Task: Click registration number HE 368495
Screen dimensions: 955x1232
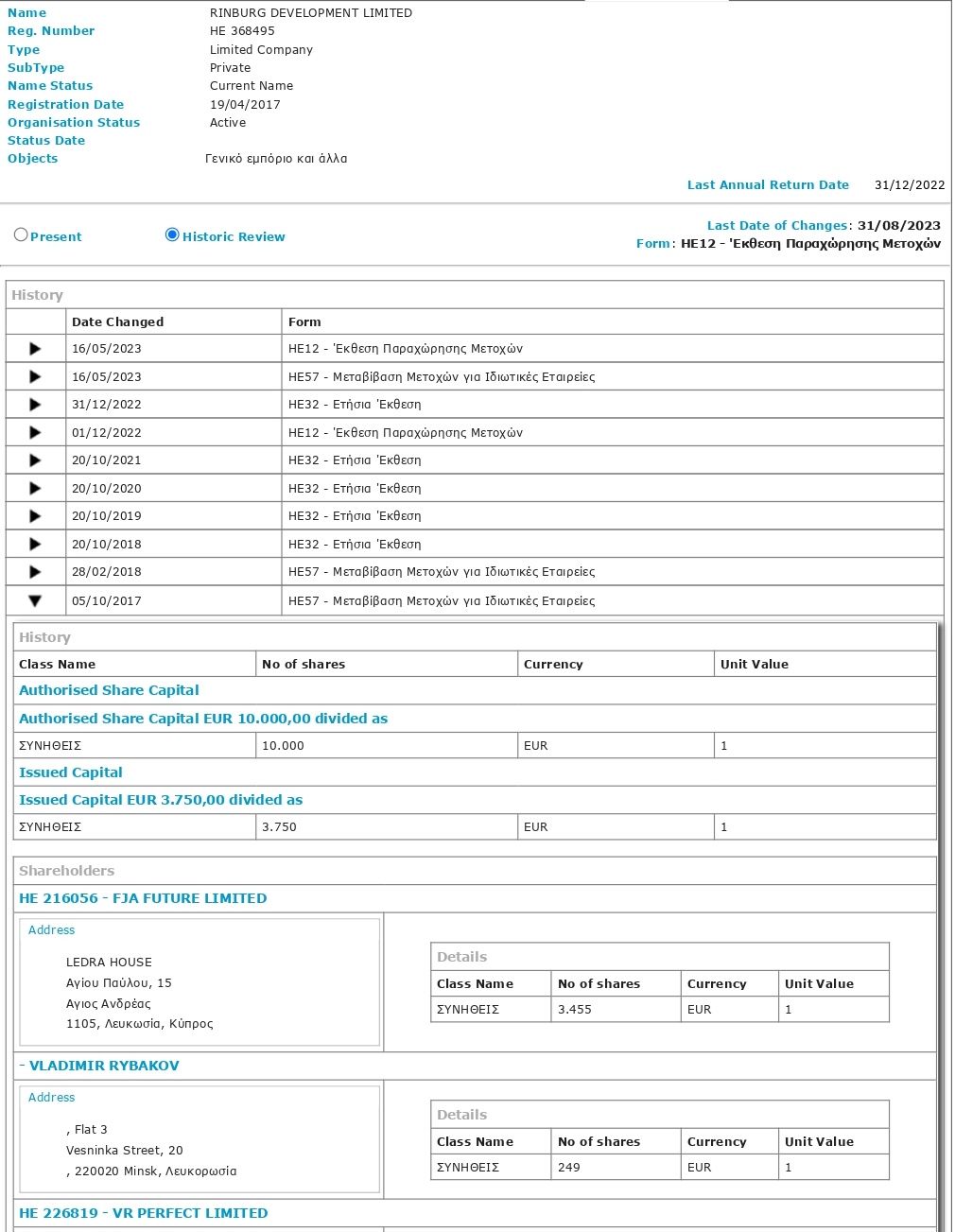Action: (x=242, y=31)
